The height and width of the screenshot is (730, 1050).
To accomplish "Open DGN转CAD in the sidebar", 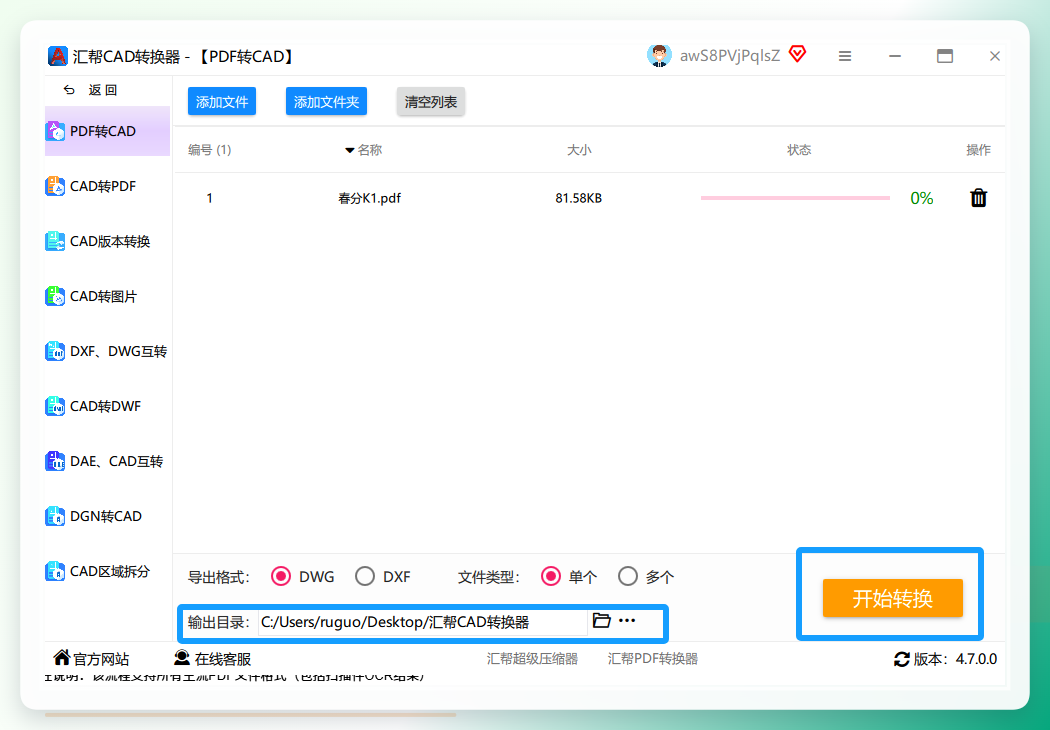I will [107, 516].
